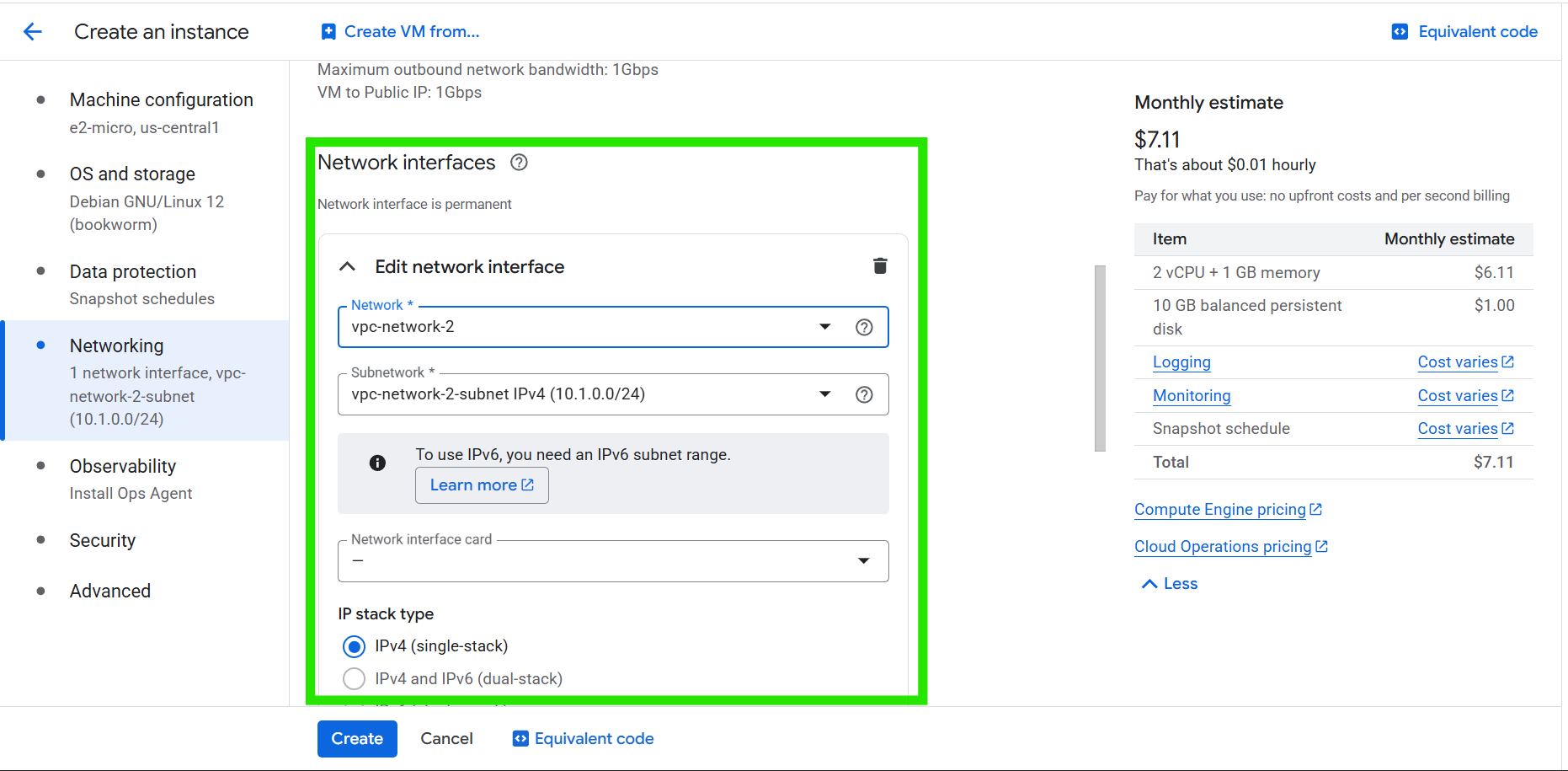The width and height of the screenshot is (1568, 771).
Task: Open Compute Engine pricing link
Action: (1219, 510)
